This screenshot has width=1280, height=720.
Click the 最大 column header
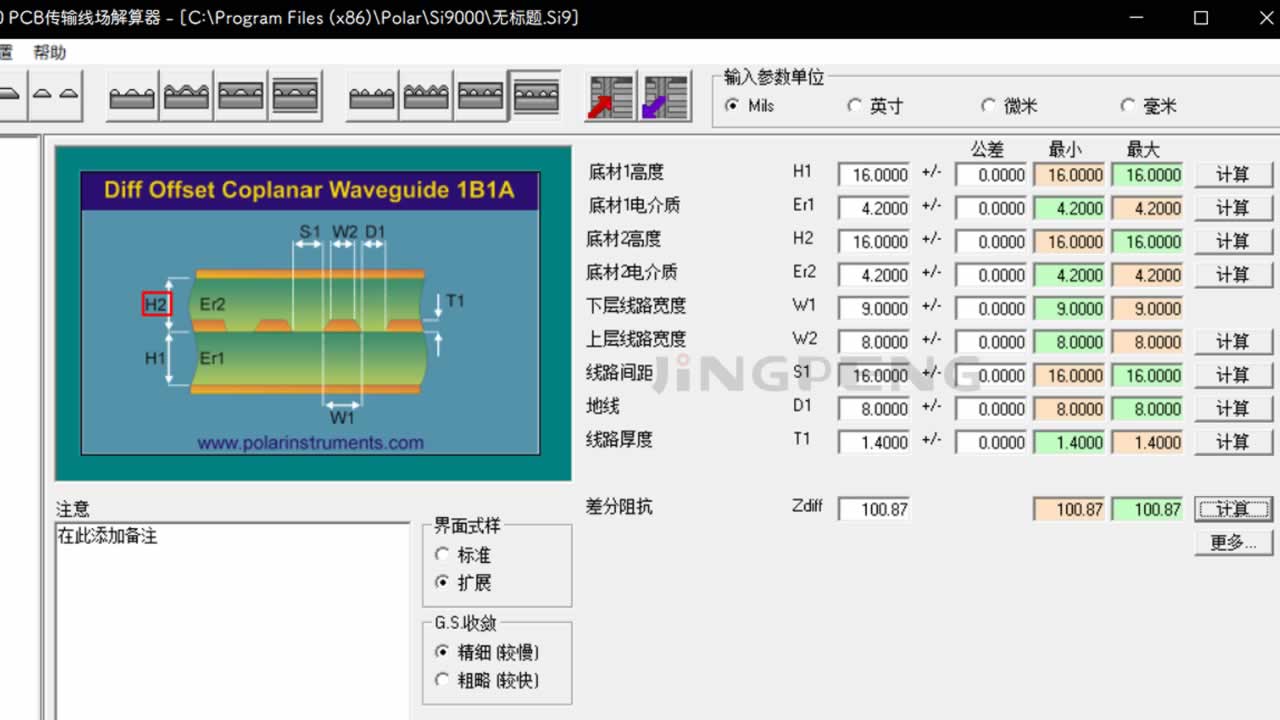pos(1143,149)
